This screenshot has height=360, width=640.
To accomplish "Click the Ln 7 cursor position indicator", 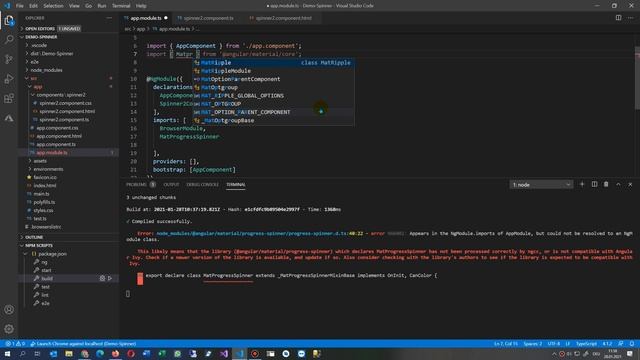I will pos(506,344).
